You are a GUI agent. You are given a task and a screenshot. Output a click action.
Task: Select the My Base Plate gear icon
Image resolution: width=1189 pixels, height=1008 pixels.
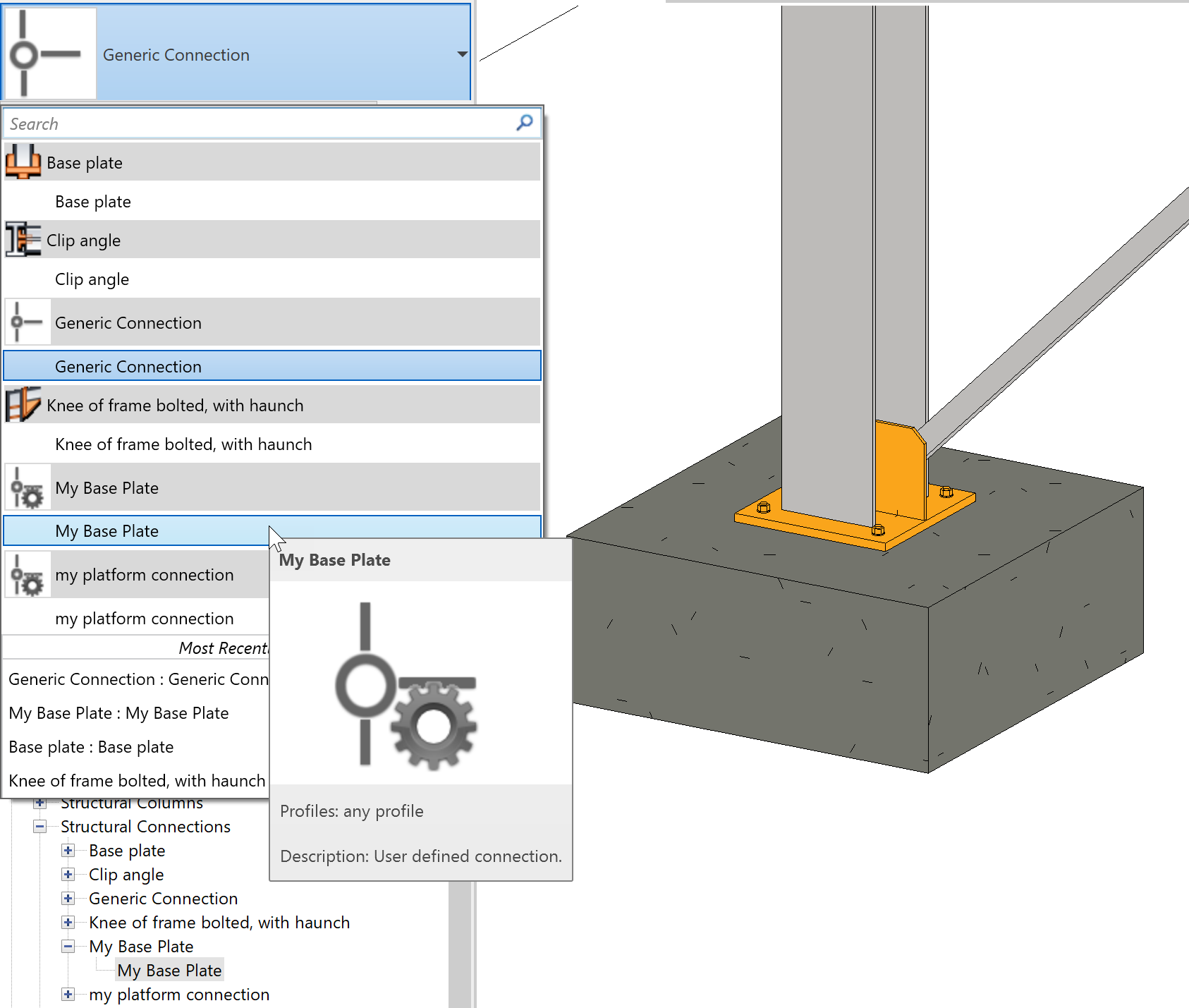(26, 487)
